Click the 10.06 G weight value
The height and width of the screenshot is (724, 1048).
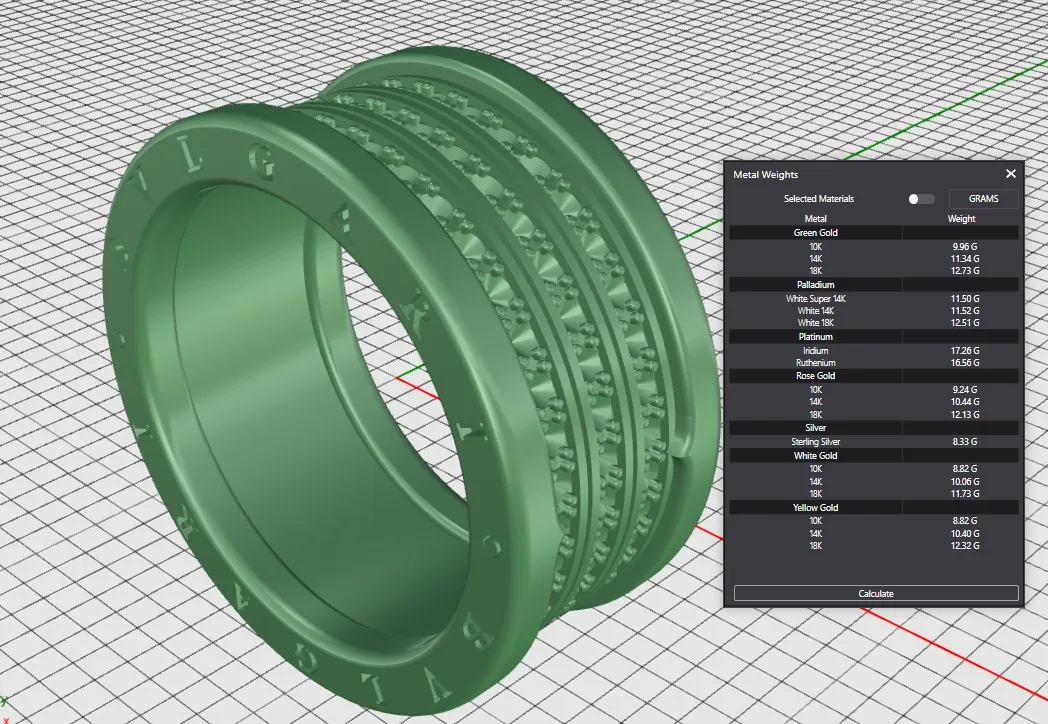964,481
